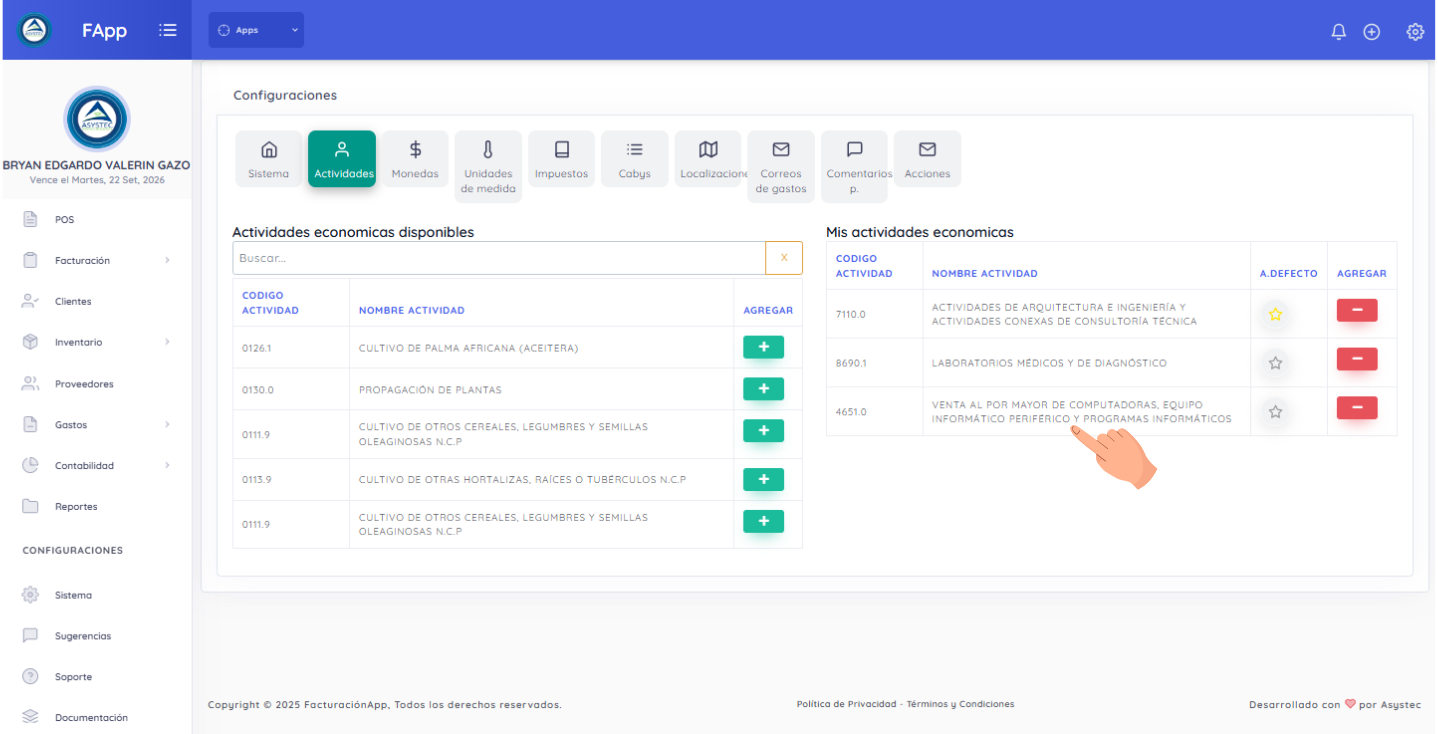Click the Buscar activity search field
Screen dimensions: 1438x734
[x=499, y=258]
